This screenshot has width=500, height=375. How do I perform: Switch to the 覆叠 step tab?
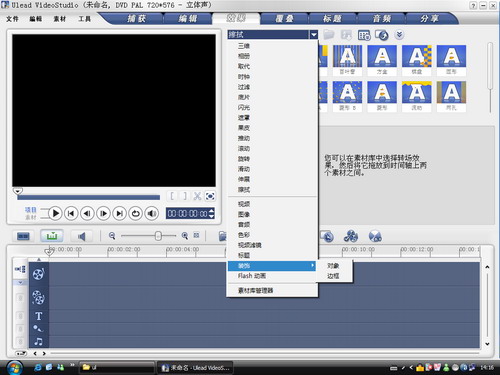point(284,18)
